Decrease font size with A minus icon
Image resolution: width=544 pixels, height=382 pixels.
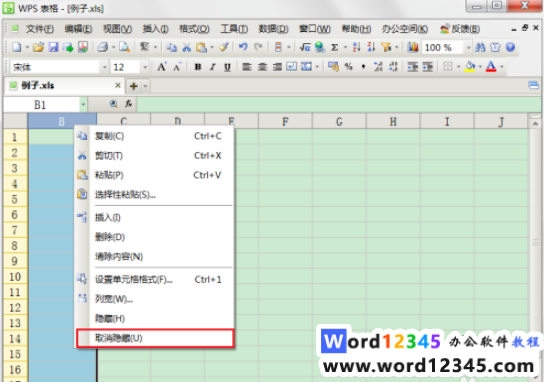[177, 67]
